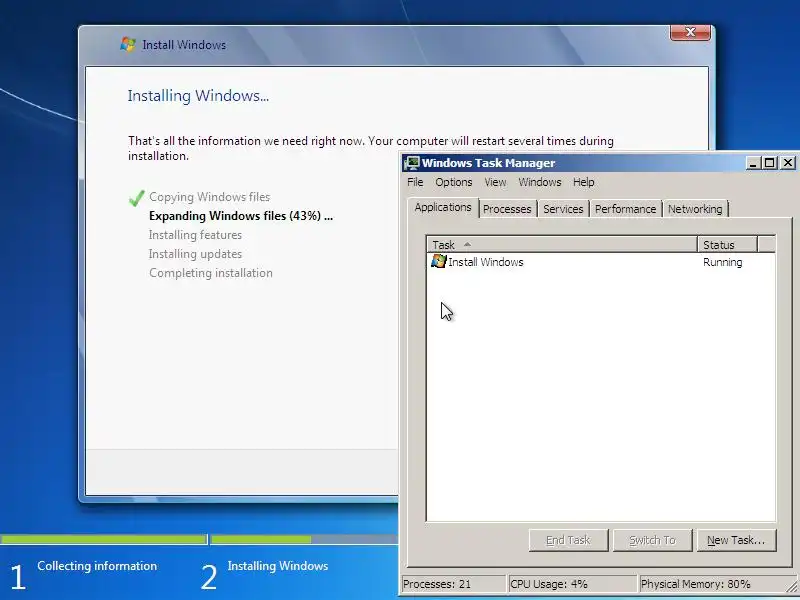Open the File menu in Task Manager
This screenshot has height=600, width=800.
(415, 182)
